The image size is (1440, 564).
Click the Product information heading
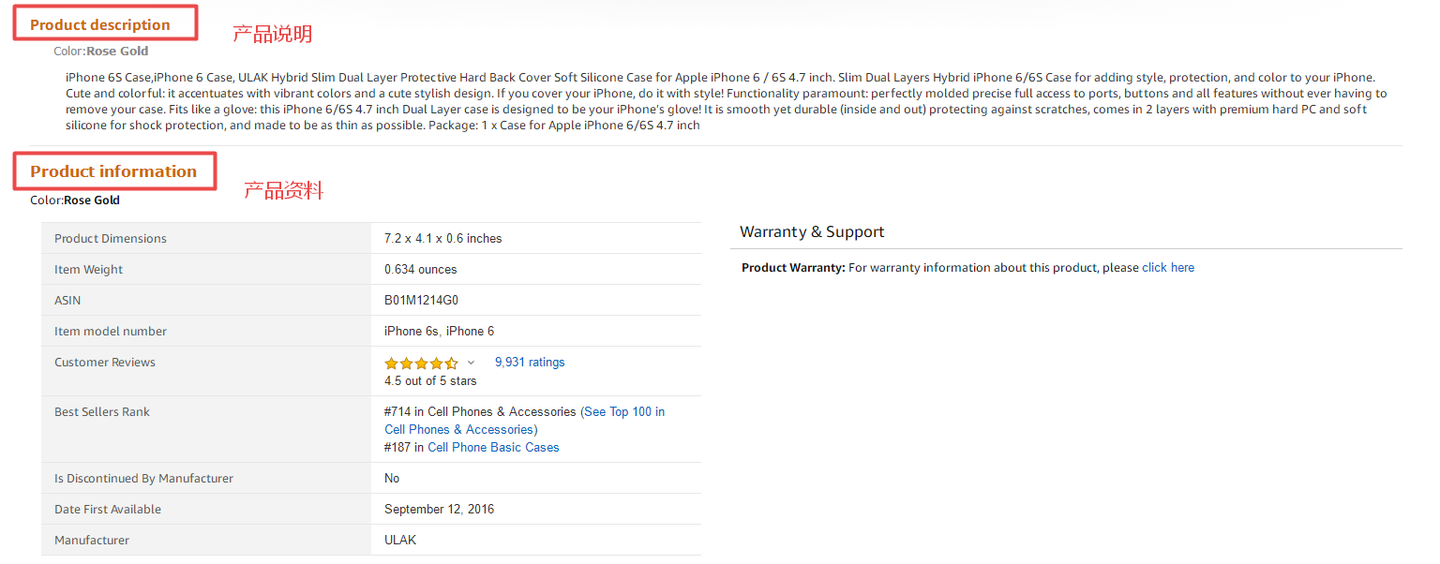pos(113,171)
